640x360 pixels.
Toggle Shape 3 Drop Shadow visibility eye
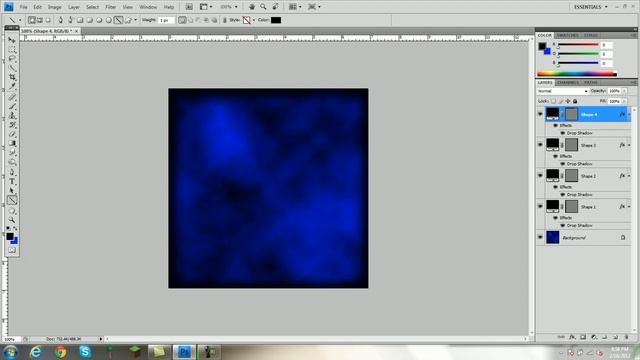pyautogui.click(x=562, y=164)
